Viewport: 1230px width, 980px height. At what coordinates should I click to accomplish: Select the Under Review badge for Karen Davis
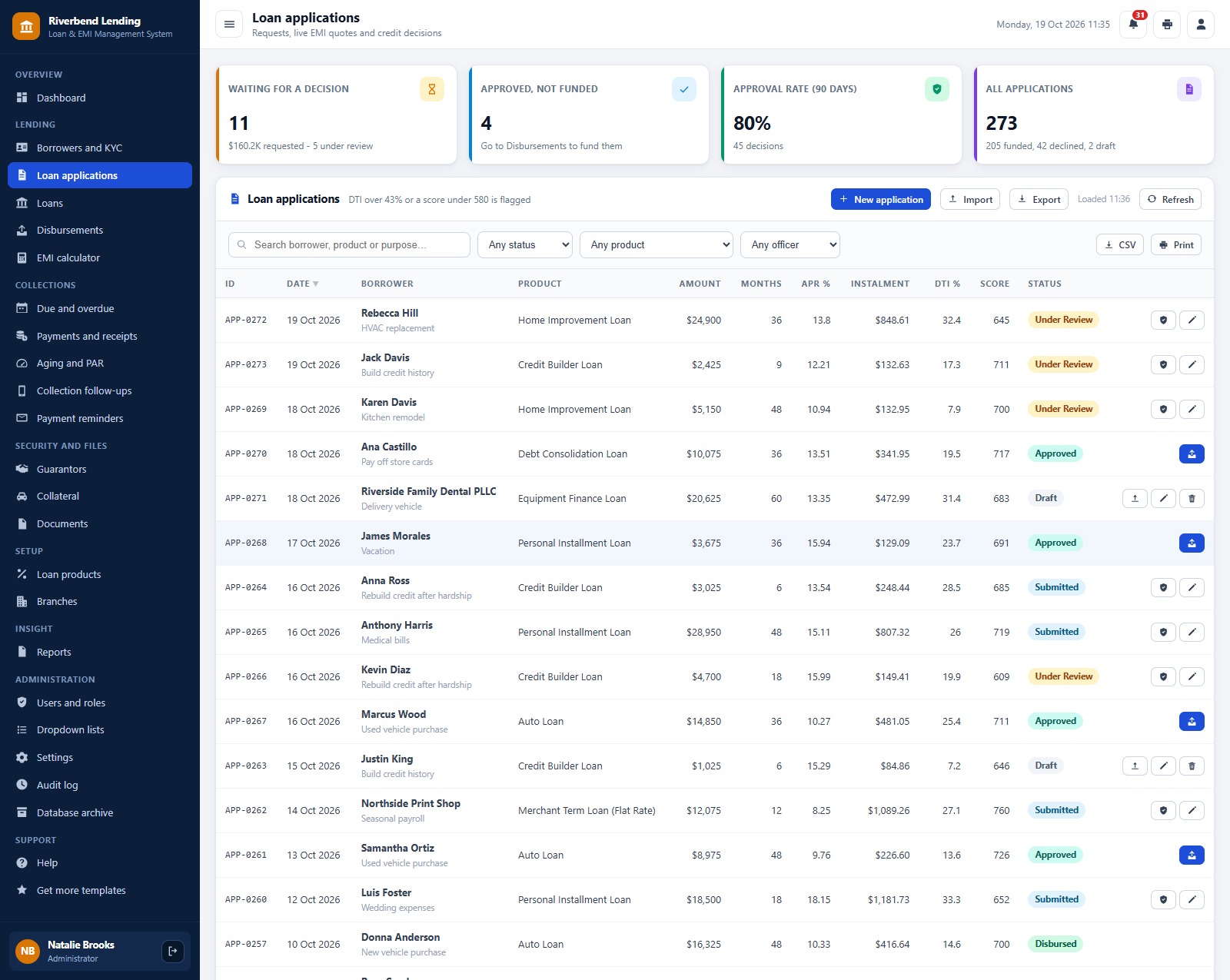pos(1063,409)
